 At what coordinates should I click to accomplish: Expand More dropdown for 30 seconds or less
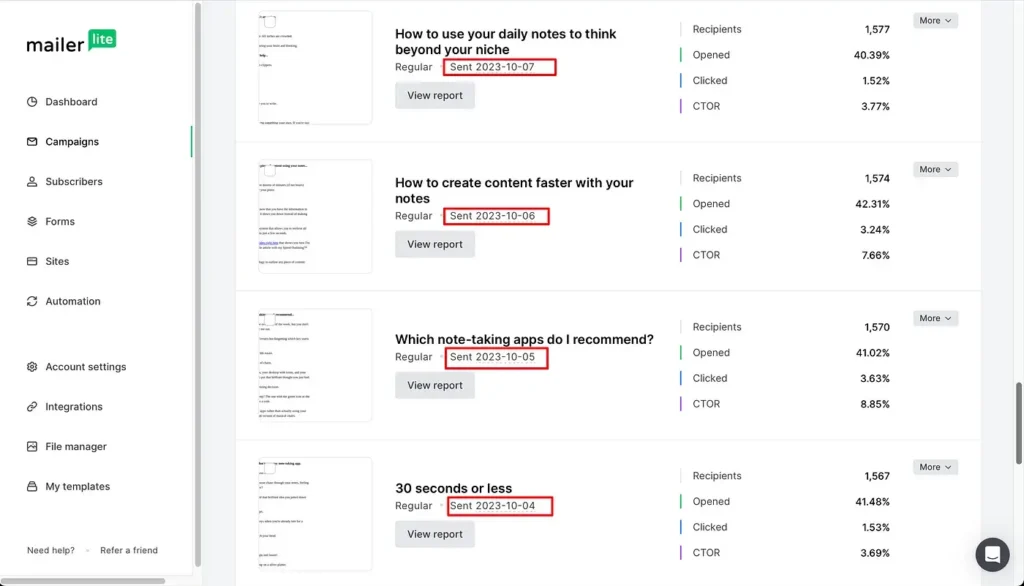click(x=935, y=467)
